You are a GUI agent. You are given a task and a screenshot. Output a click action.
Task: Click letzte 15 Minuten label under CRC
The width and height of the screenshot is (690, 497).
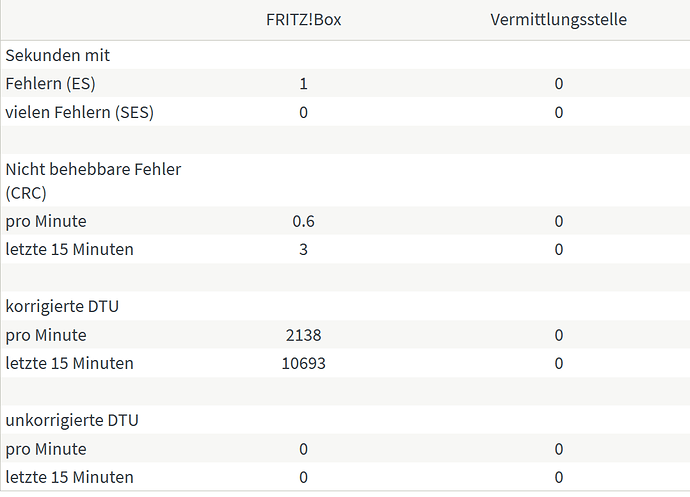[69, 250]
